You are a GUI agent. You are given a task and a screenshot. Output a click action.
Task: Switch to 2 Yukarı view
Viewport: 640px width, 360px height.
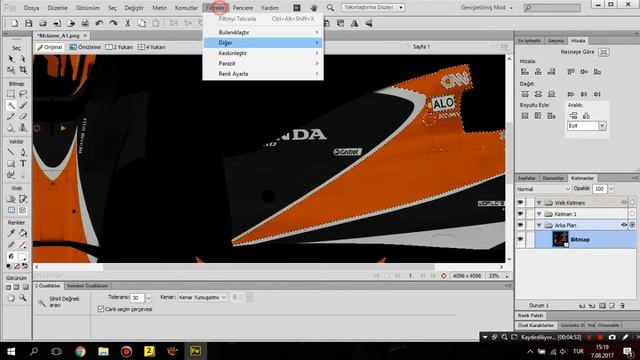coord(119,47)
